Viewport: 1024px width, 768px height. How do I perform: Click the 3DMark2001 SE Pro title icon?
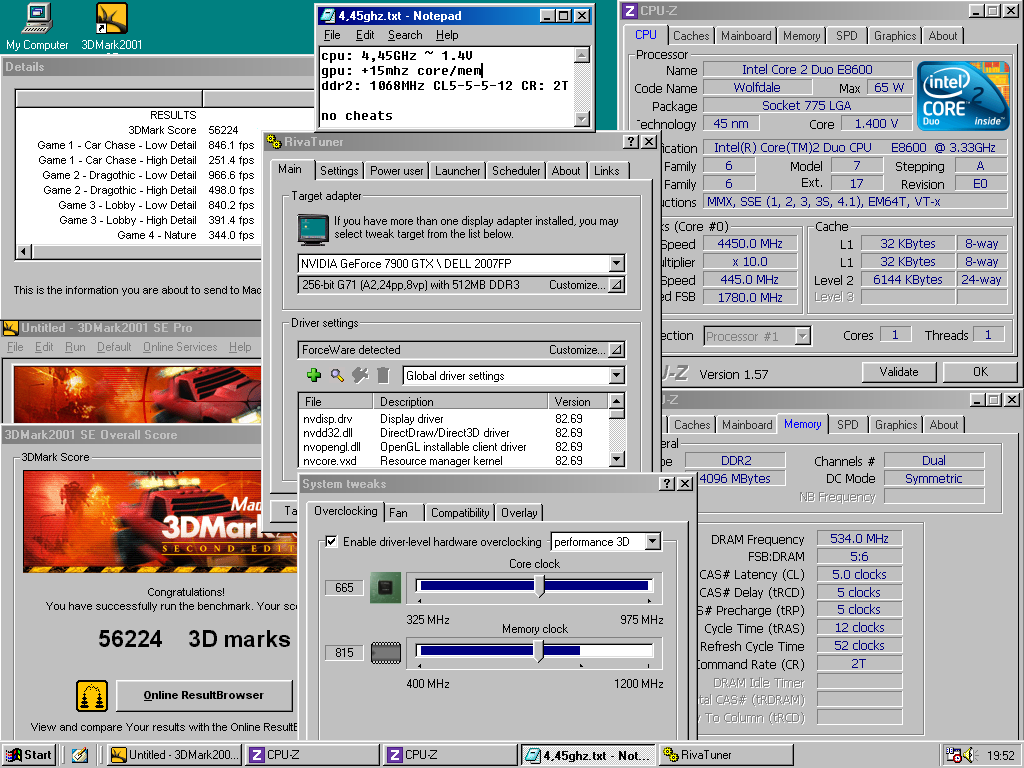point(10,328)
